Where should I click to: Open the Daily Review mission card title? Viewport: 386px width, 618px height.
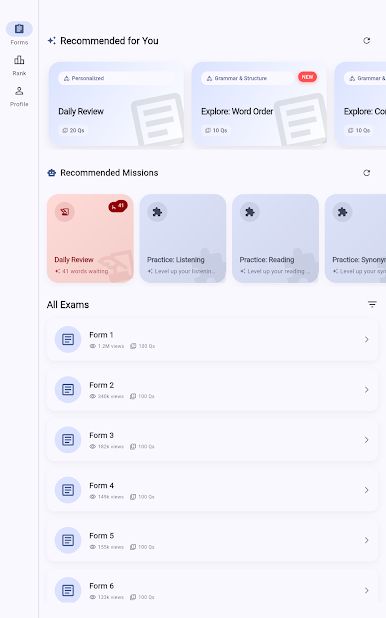pos(74,260)
